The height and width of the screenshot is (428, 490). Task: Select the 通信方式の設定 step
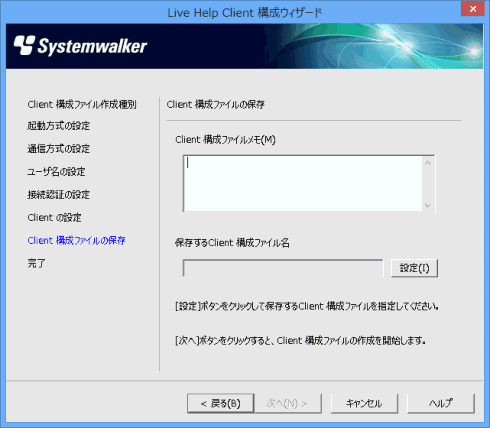(59, 149)
